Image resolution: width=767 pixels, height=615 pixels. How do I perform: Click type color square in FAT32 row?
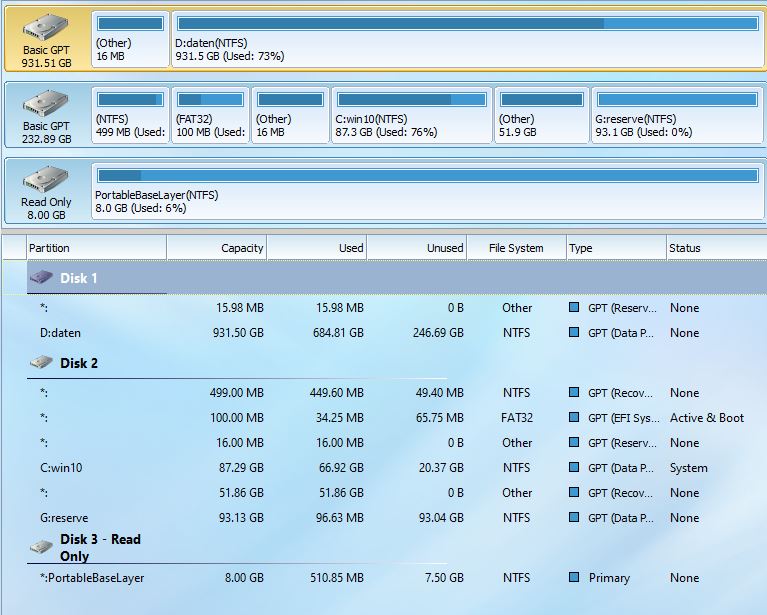[x=574, y=417]
